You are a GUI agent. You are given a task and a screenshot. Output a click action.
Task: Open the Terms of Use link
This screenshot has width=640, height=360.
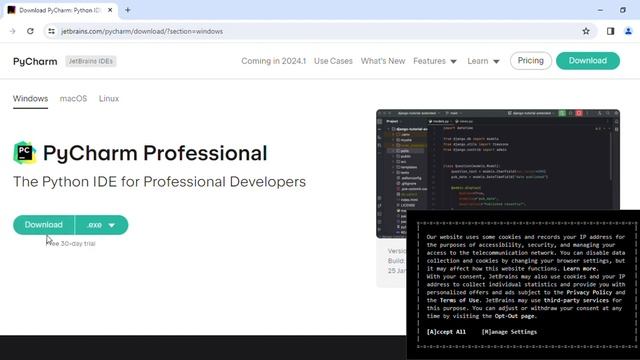(459, 300)
